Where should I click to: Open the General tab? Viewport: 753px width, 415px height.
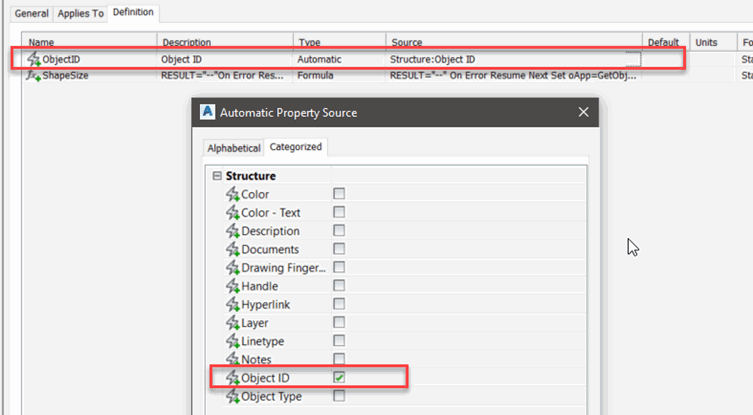pyautogui.click(x=31, y=13)
